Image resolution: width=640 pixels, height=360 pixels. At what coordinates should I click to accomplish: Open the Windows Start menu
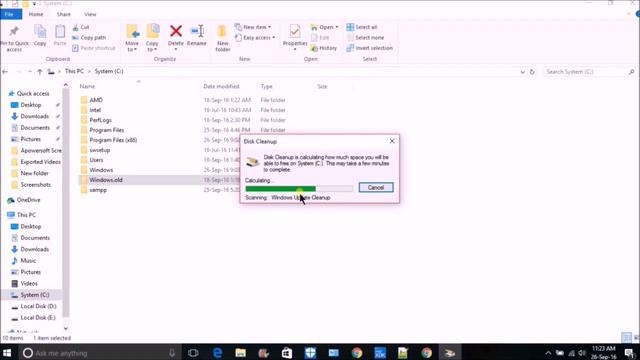[x=7, y=353]
